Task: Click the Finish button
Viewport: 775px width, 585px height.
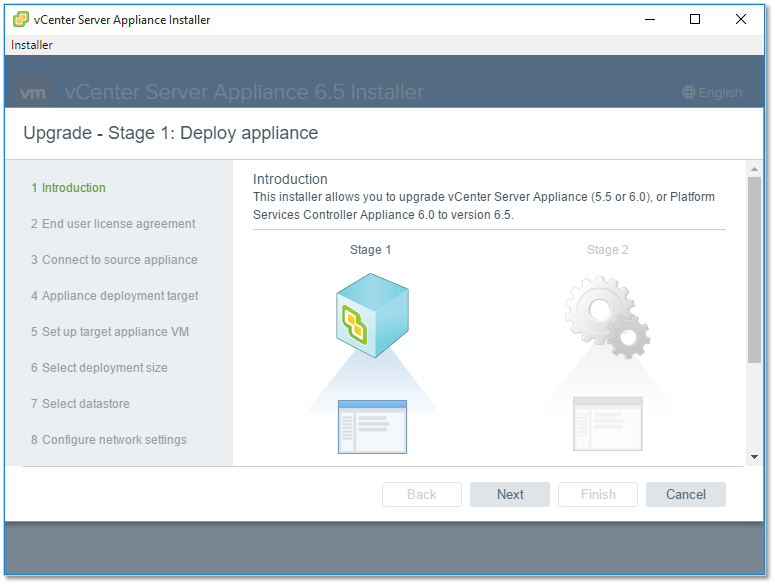Action: tap(598, 495)
